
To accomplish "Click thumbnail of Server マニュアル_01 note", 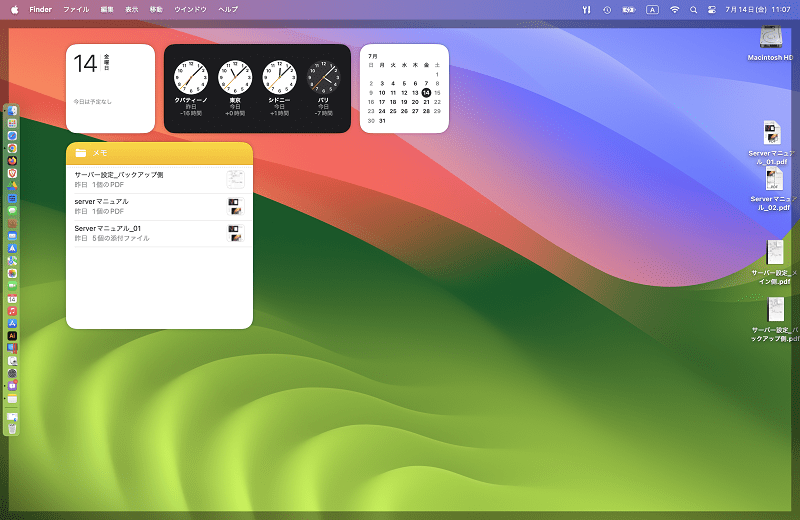I will (235, 233).
